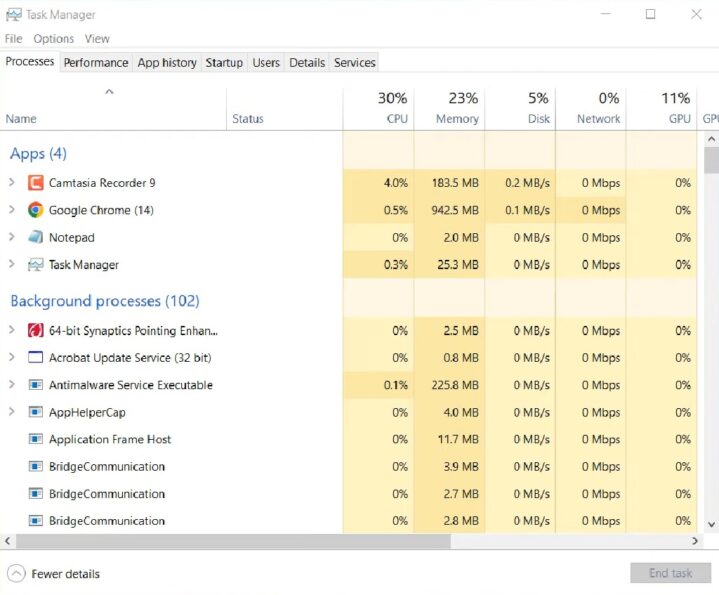The height and width of the screenshot is (595, 719).
Task: Click Notepad's 2.0 MB memory value
Action: pyautogui.click(x=461, y=238)
